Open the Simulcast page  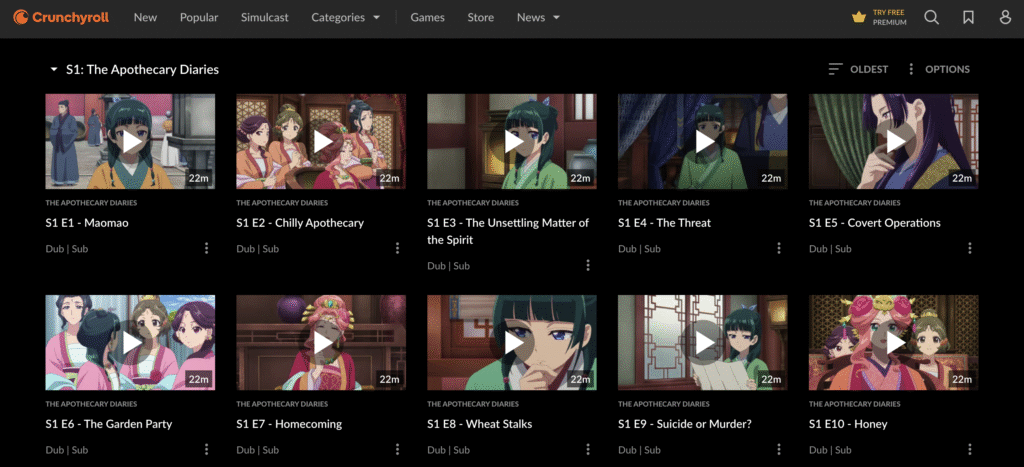[x=264, y=18]
